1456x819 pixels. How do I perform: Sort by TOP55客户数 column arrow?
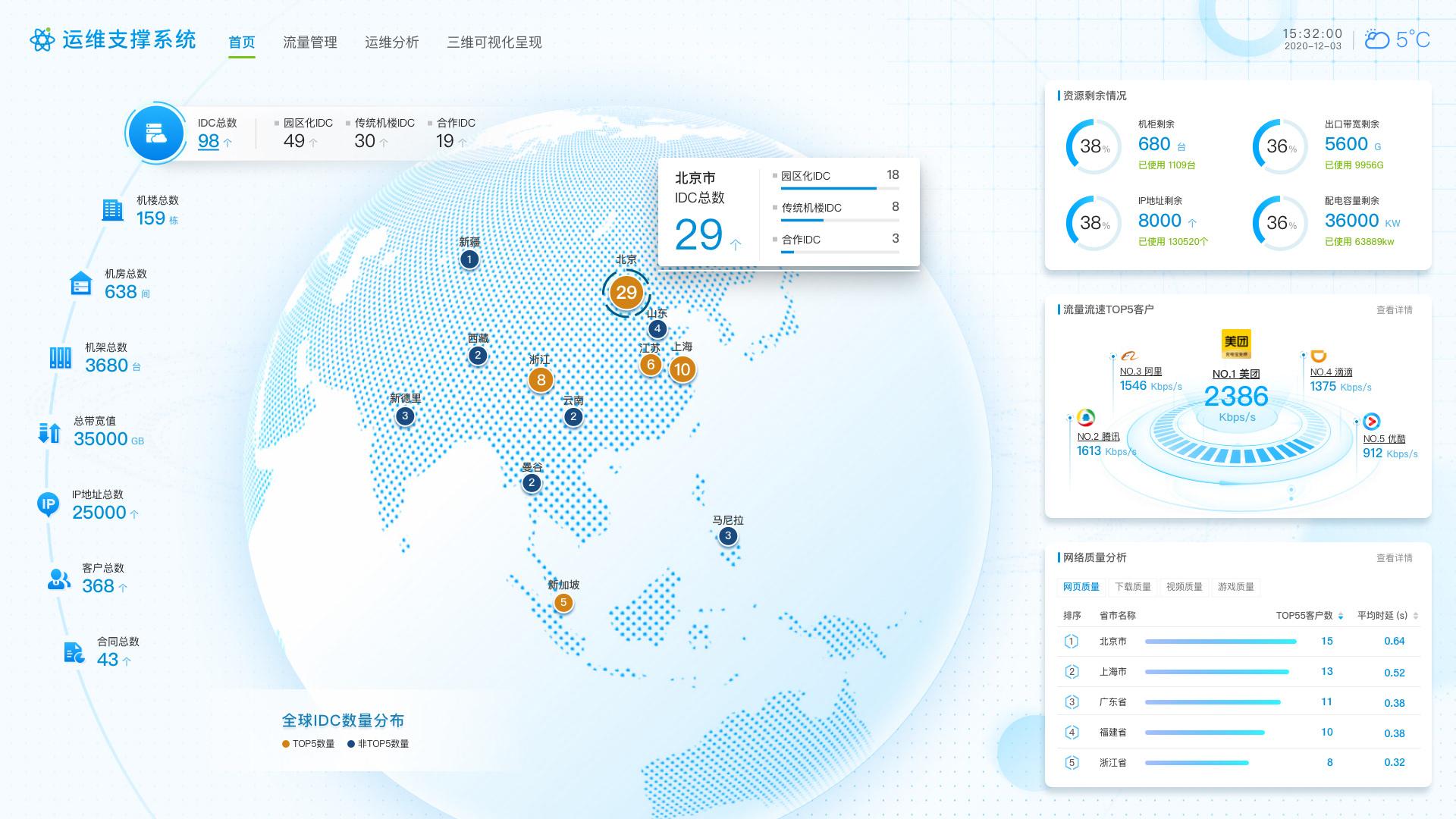(x=1341, y=616)
